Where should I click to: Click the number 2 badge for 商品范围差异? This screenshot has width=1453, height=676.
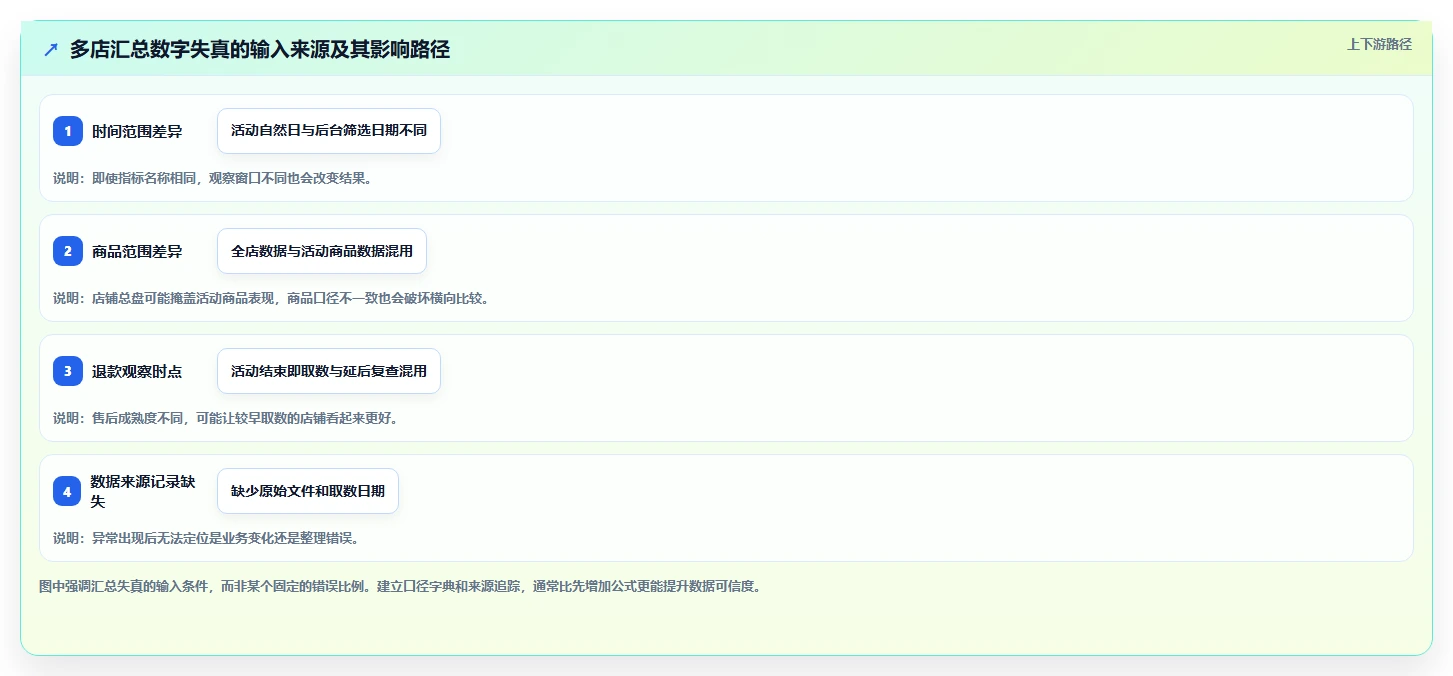(x=68, y=251)
